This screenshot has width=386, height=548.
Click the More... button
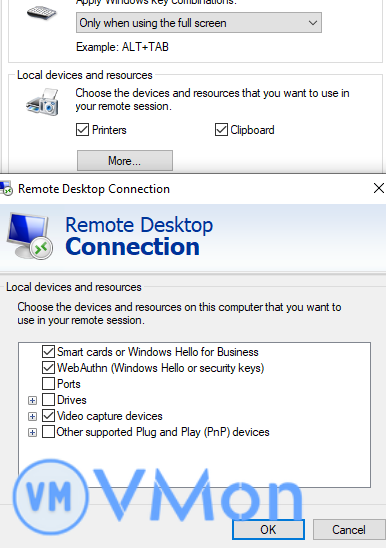coord(125,161)
